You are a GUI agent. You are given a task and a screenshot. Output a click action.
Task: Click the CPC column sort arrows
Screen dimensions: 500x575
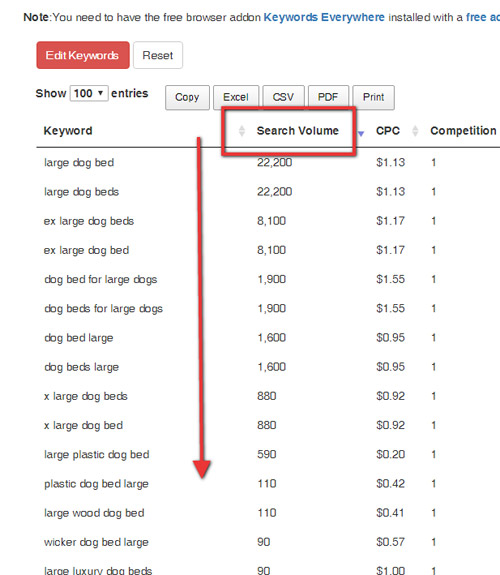click(x=415, y=131)
